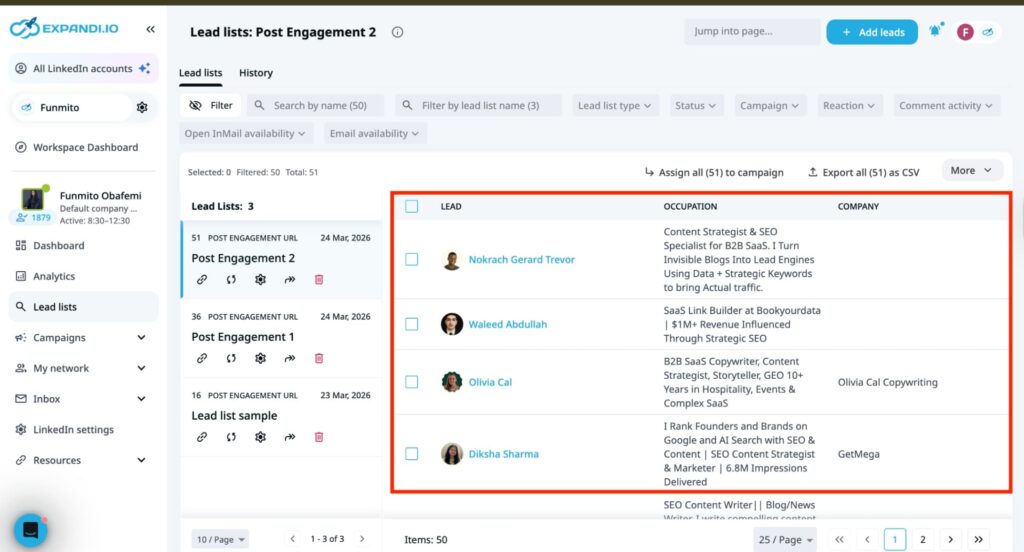The image size is (1024, 552).
Task: Collapse the sidebar with double-chevron icon
Action: pos(150,30)
